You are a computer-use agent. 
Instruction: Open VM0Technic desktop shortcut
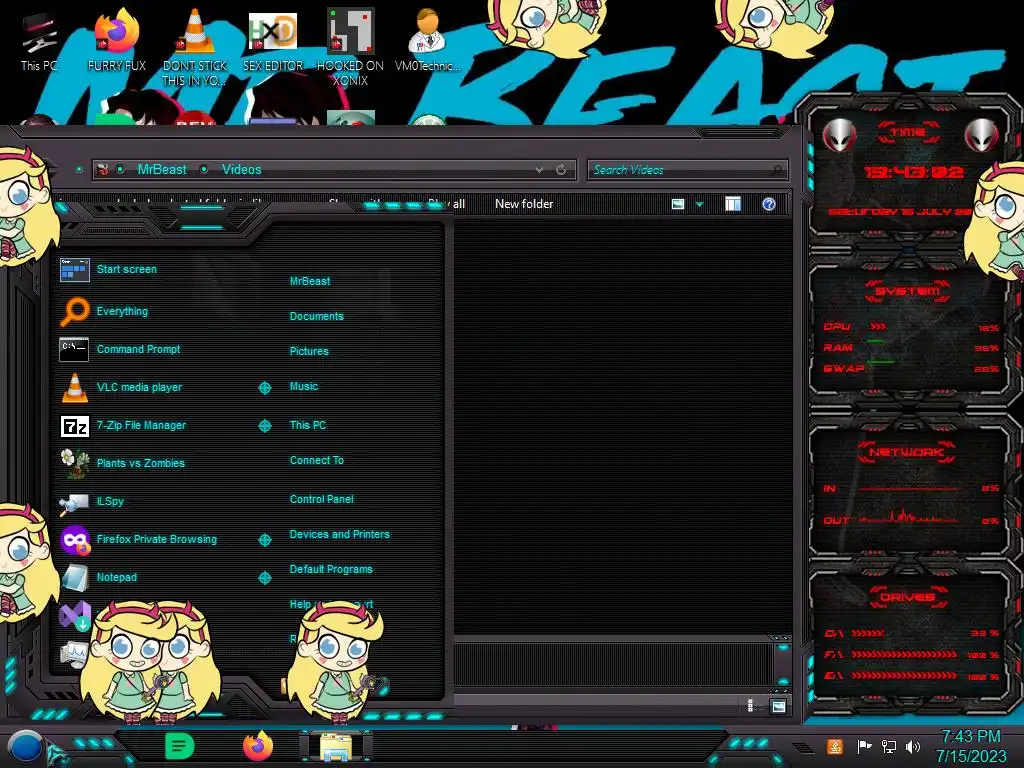(428, 40)
